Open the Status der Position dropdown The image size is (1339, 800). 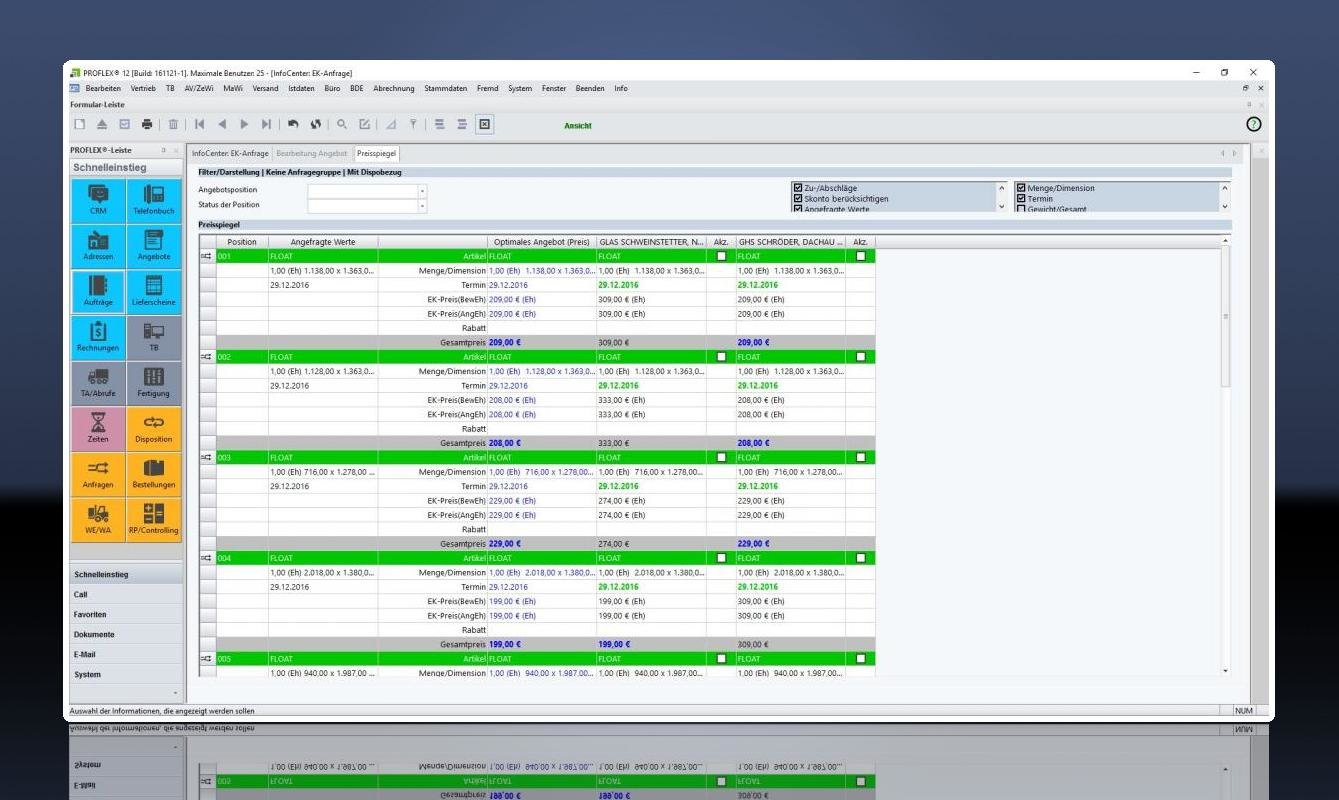click(422, 206)
